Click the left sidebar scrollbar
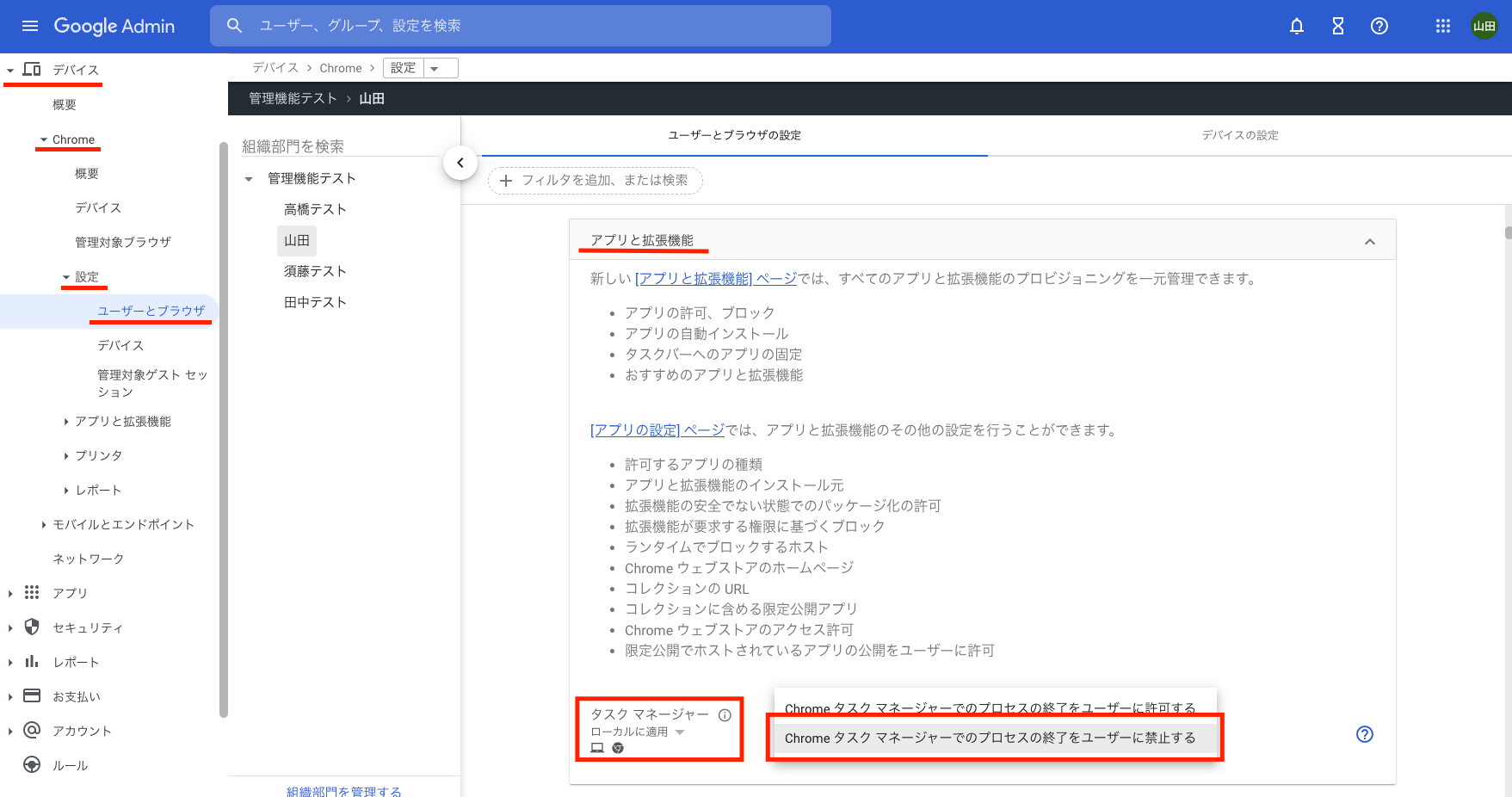Image resolution: width=1512 pixels, height=797 pixels. click(224, 429)
